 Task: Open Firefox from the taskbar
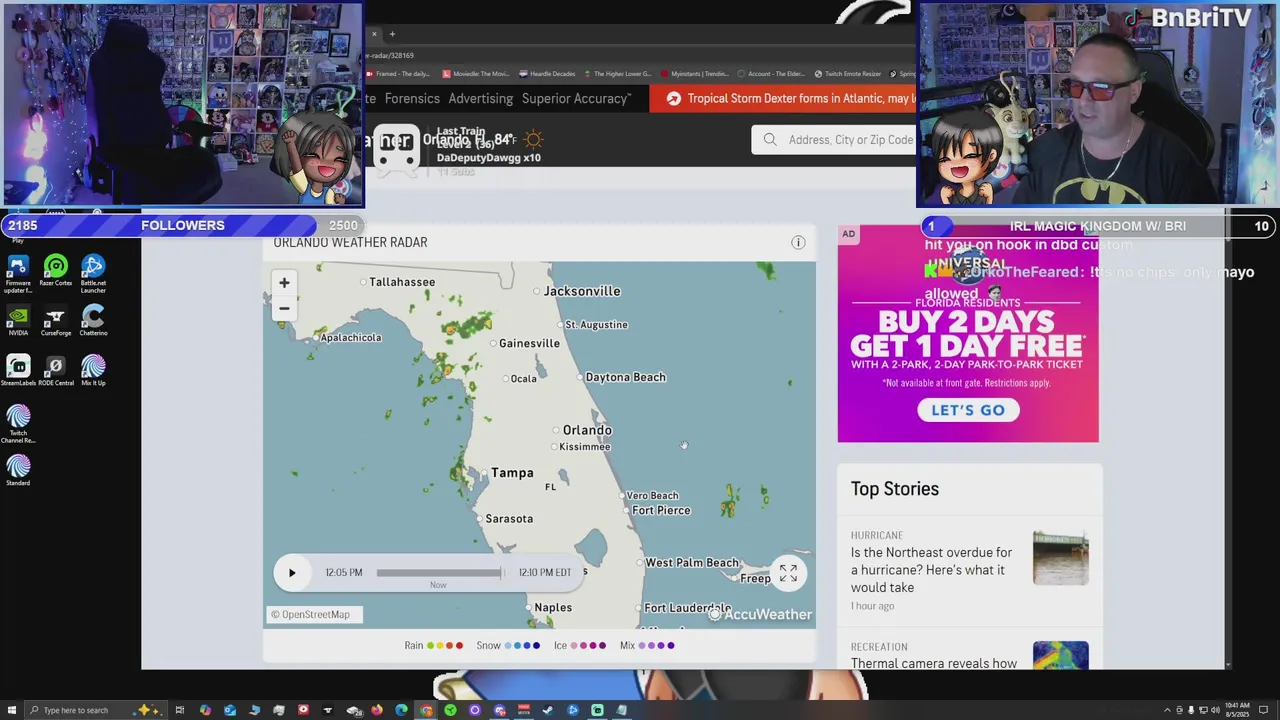coord(377,710)
